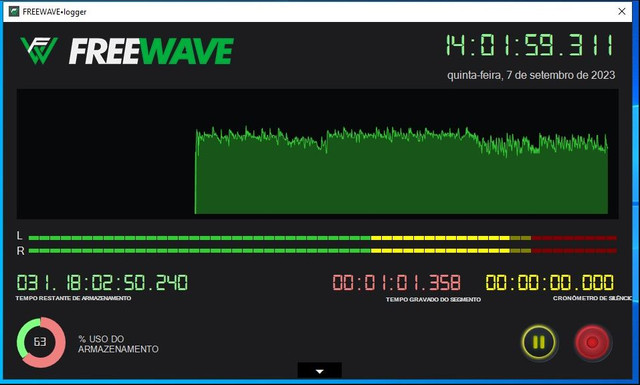Click the CRONÔMETRO DE SILÊNCIO label

tap(592, 298)
